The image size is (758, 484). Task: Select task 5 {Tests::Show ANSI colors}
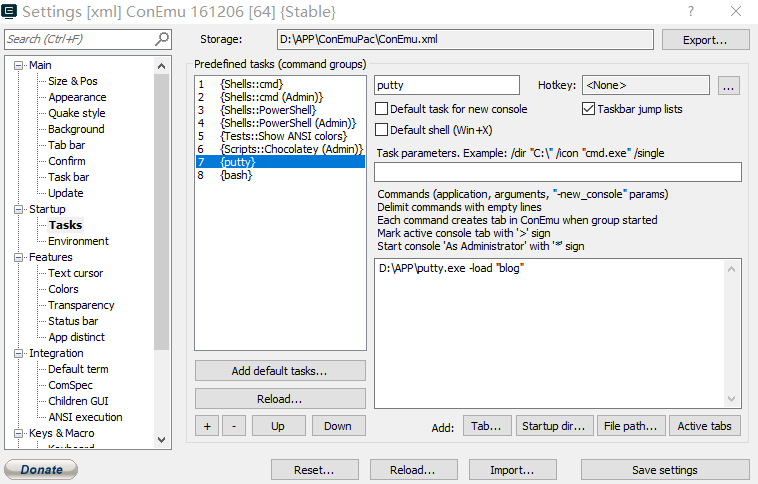[x=280, y=136]
